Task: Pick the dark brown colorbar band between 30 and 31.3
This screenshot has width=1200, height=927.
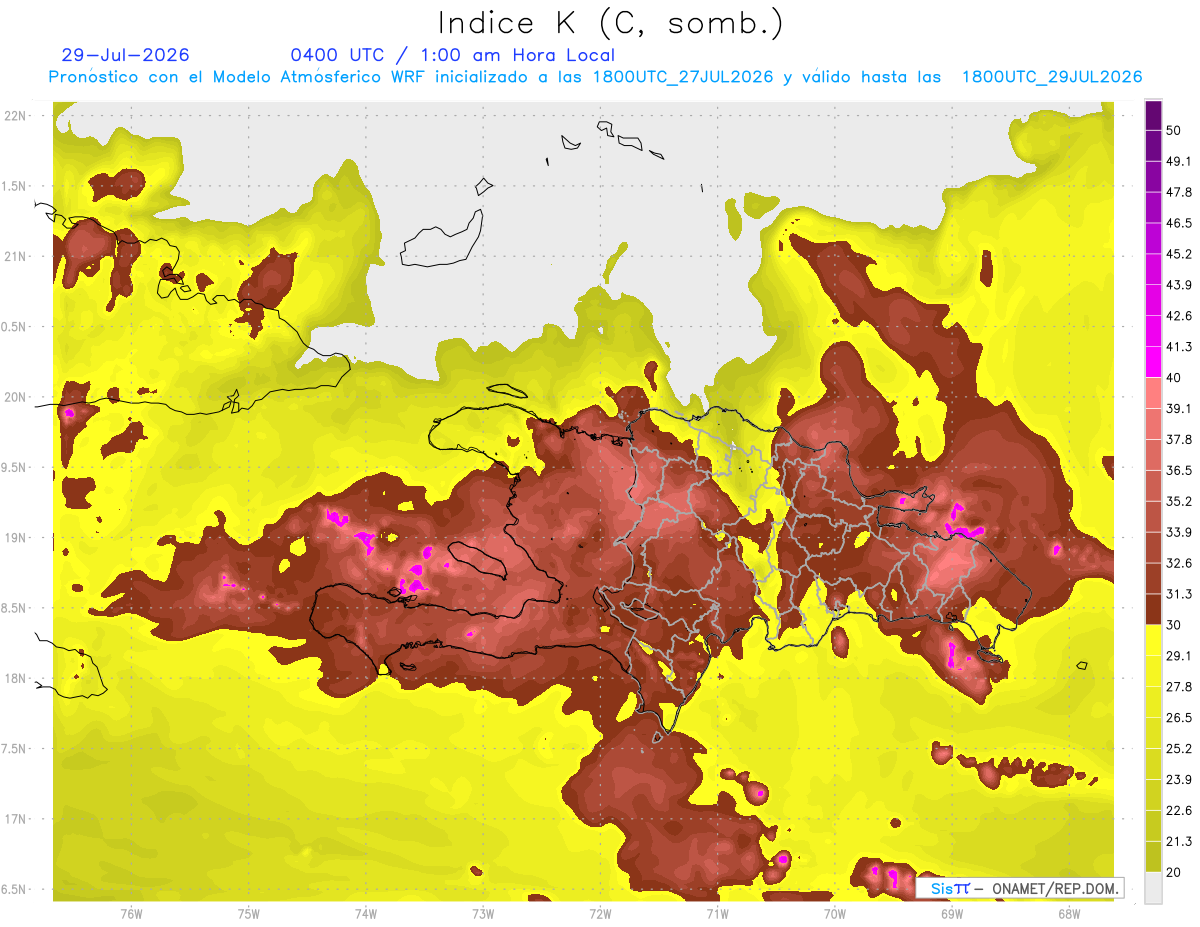Action: [x=1153, y=609]
